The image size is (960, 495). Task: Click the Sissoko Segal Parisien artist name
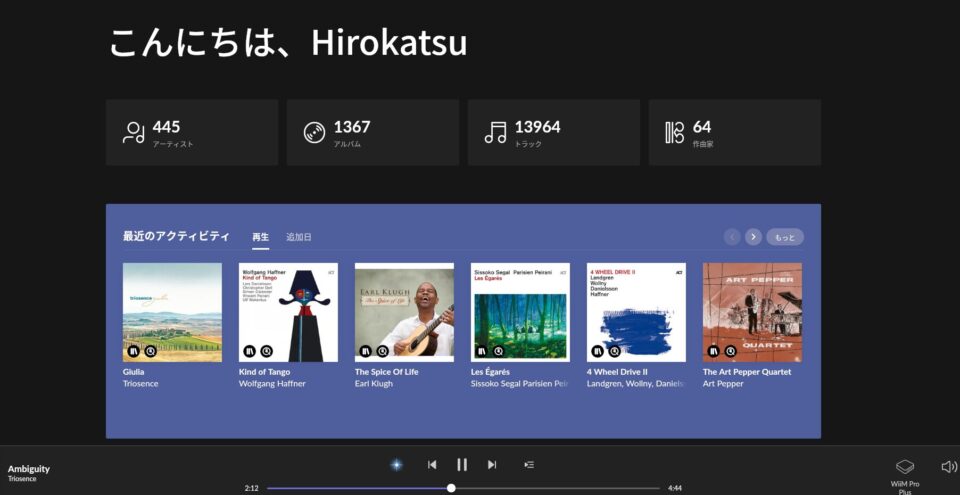520,384
